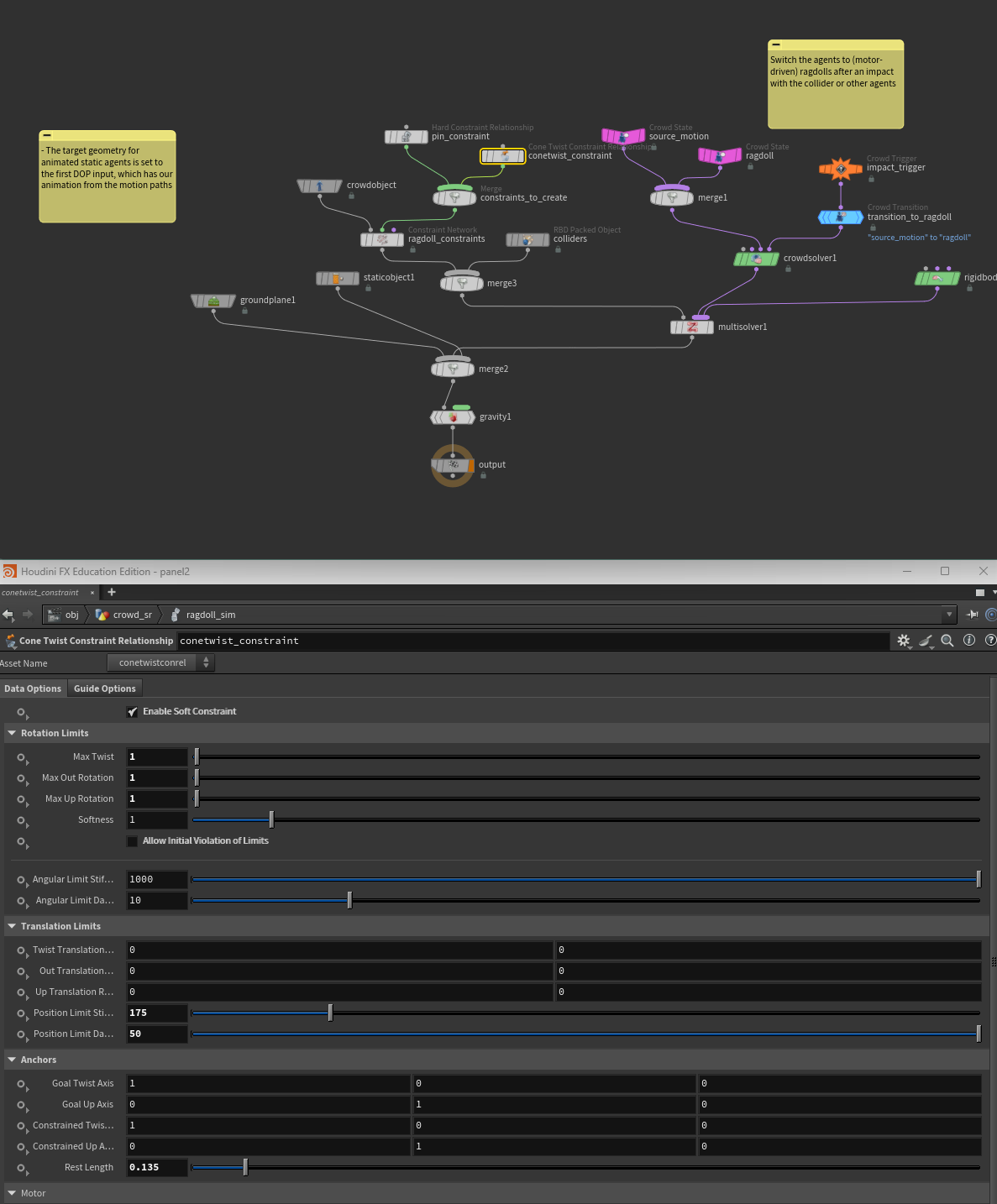Select the conetwist_constraint panel tab
Screen dimensions: 997x1204
click(x=40, y=593)
